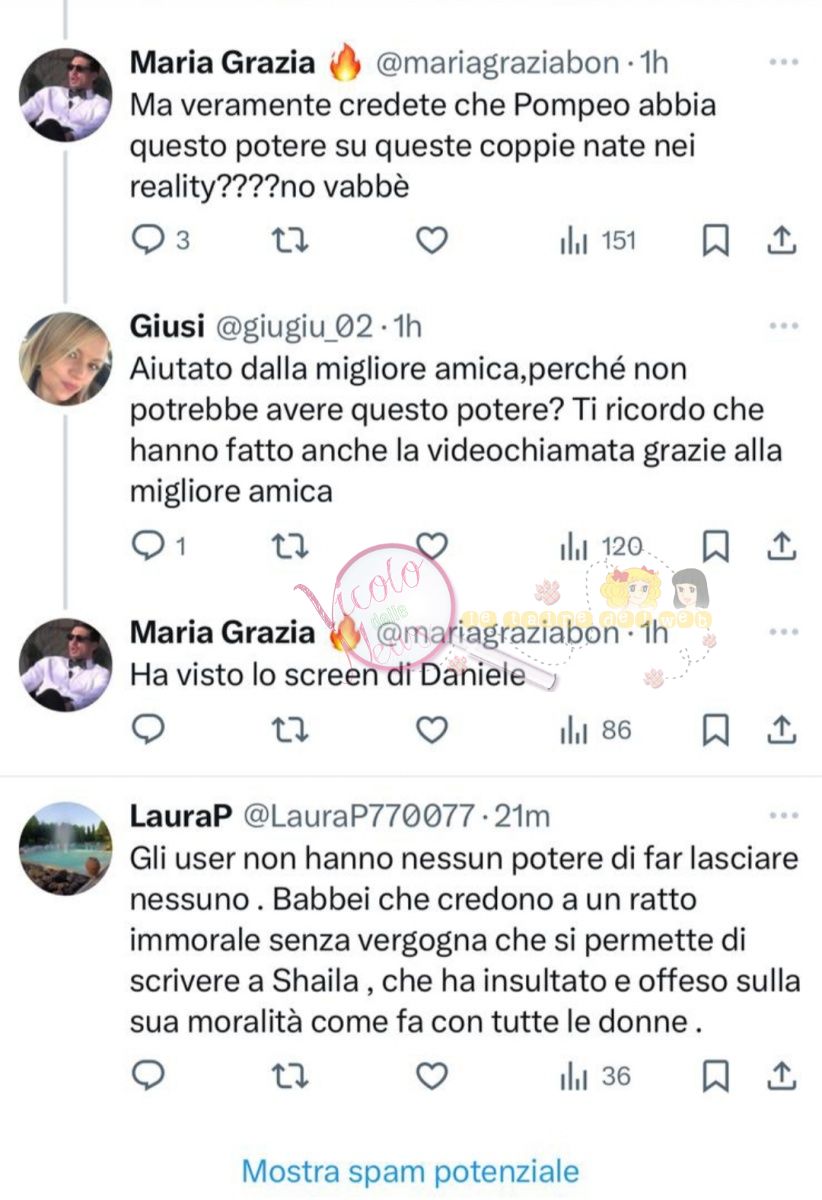The image size is (822, 1200).
Task: Share the tweet with 151 views
Action: [x=783, y=241]
